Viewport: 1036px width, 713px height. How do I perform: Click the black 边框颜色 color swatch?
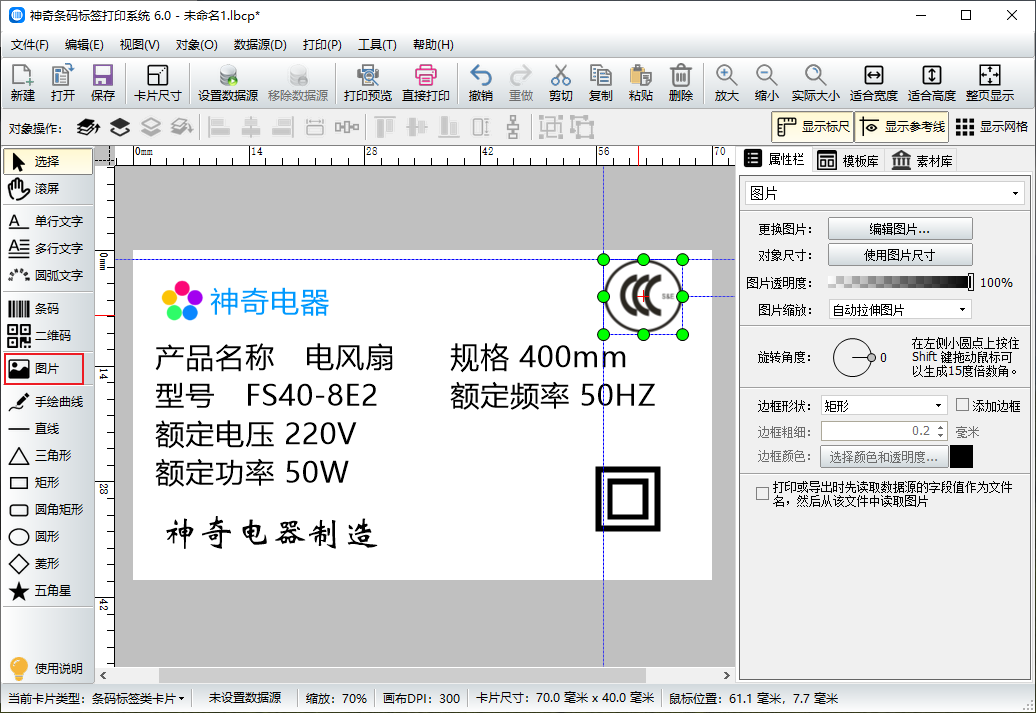[961, 457]
